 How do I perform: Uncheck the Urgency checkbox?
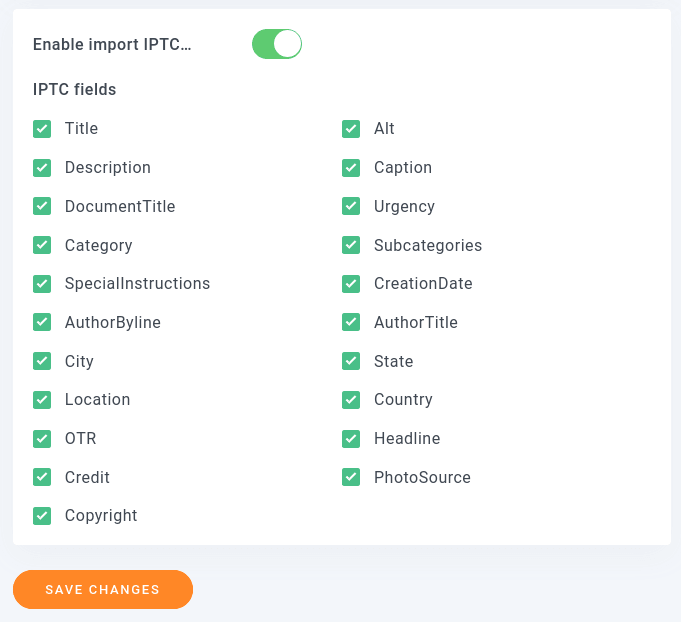(351, 206)
